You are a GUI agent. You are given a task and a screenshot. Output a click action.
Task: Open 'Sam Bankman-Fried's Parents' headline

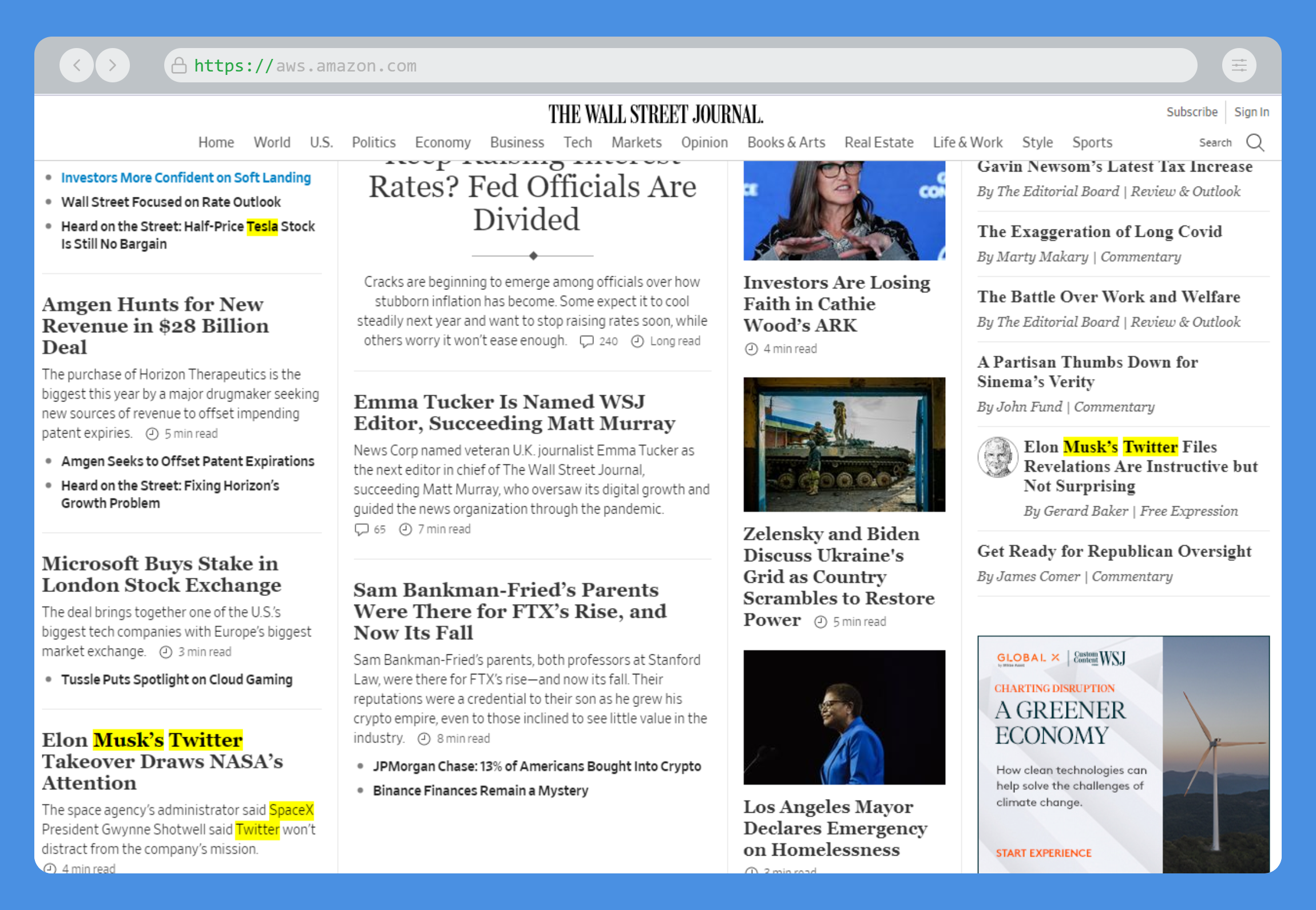(510, 611)
